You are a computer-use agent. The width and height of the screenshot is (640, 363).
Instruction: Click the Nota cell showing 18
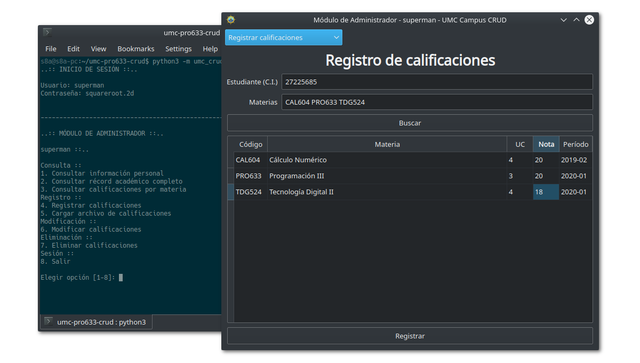(546, 192)
